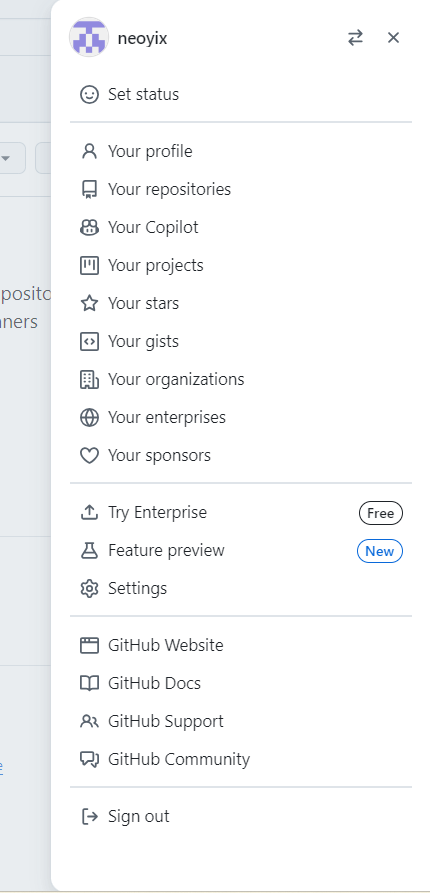Click the repository book icon
430x893 pixels.
pyautogui.click(x=89, y=189)
